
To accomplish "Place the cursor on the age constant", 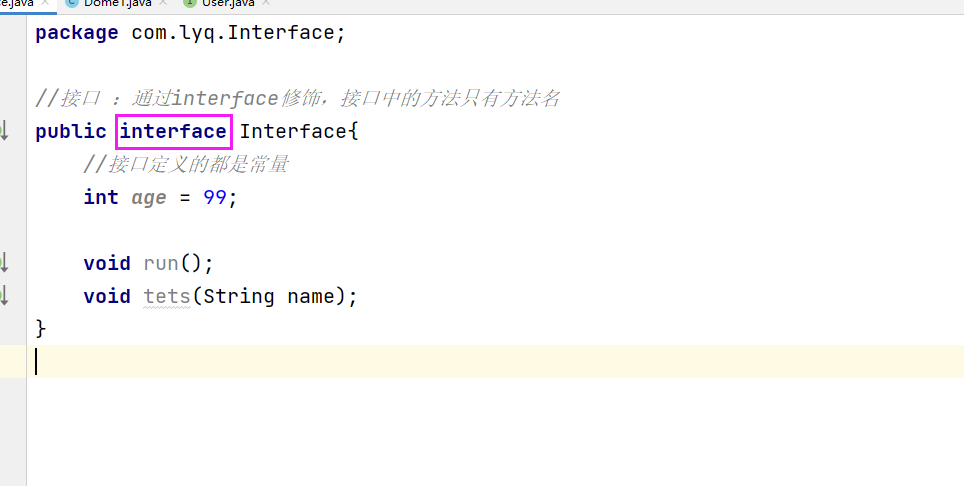I will point(149,197).
